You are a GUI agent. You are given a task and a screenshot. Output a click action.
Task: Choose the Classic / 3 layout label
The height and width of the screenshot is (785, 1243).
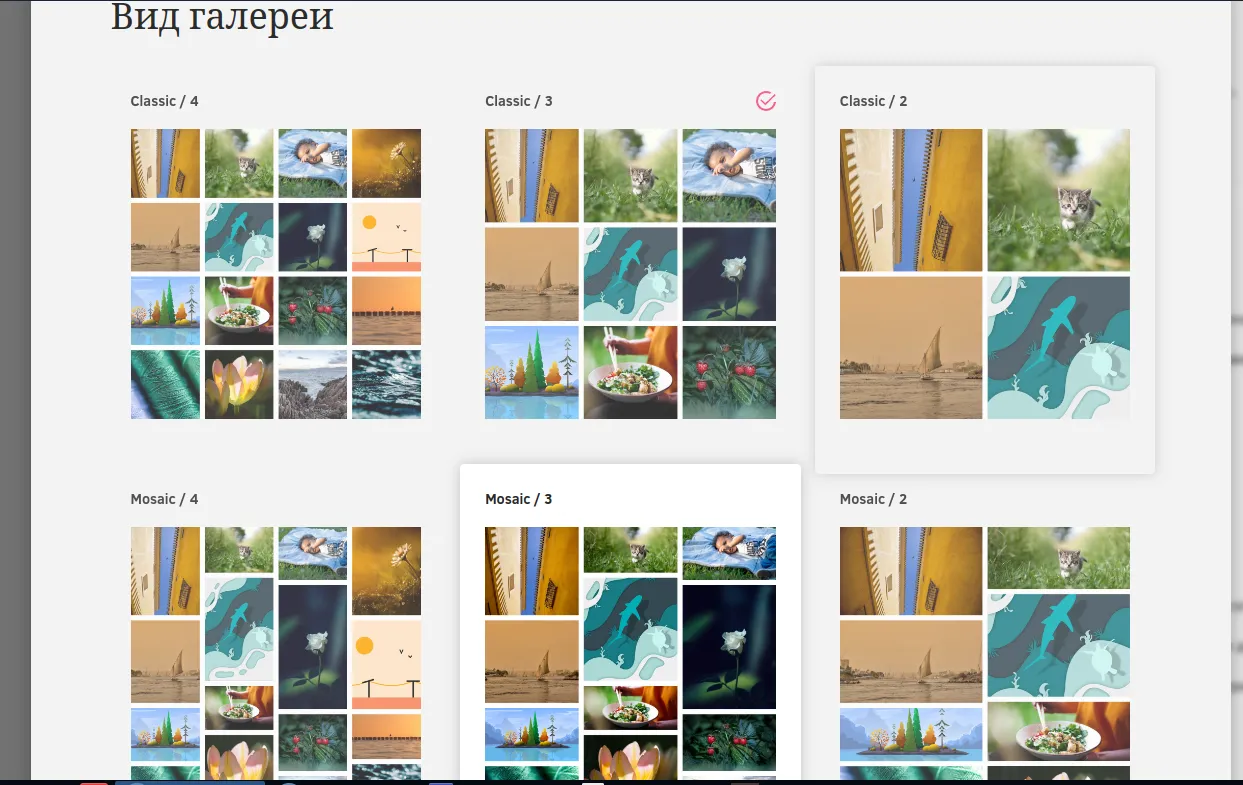click(x=519, y=101)
